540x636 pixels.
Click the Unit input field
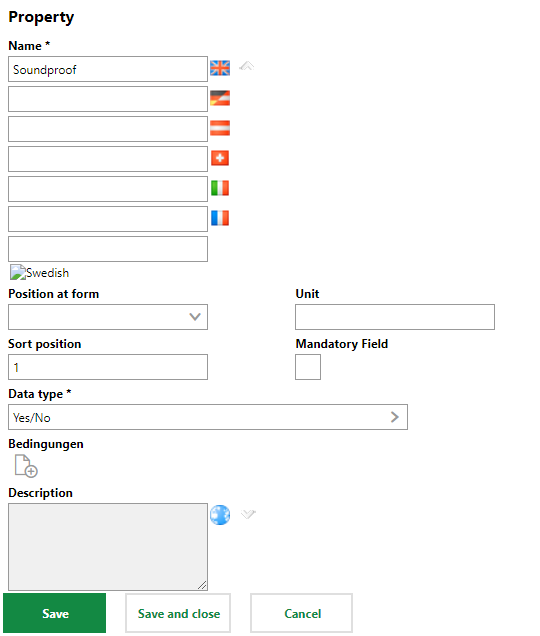pos(395,317)
